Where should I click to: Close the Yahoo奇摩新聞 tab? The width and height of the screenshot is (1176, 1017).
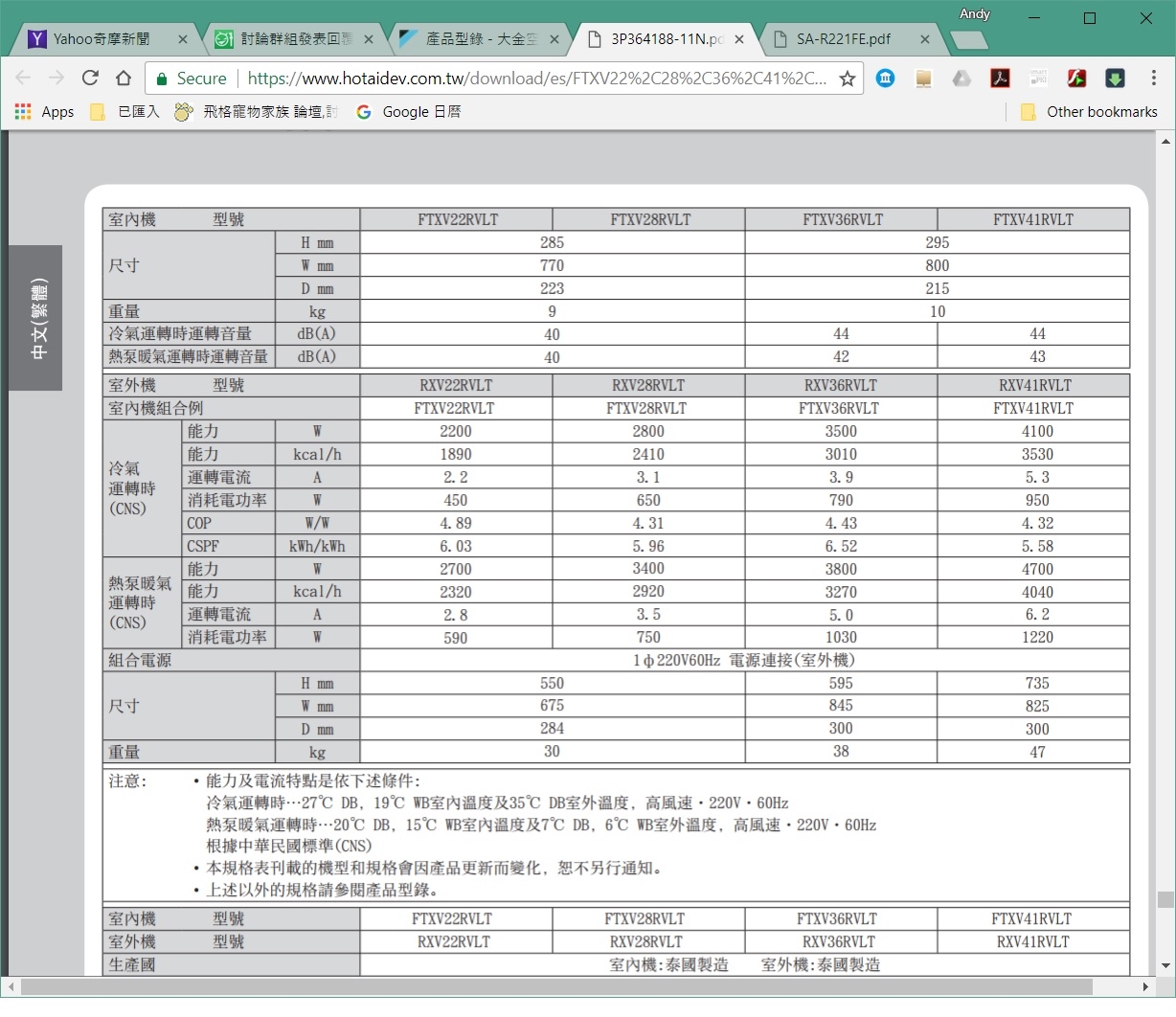coord(183,39)
